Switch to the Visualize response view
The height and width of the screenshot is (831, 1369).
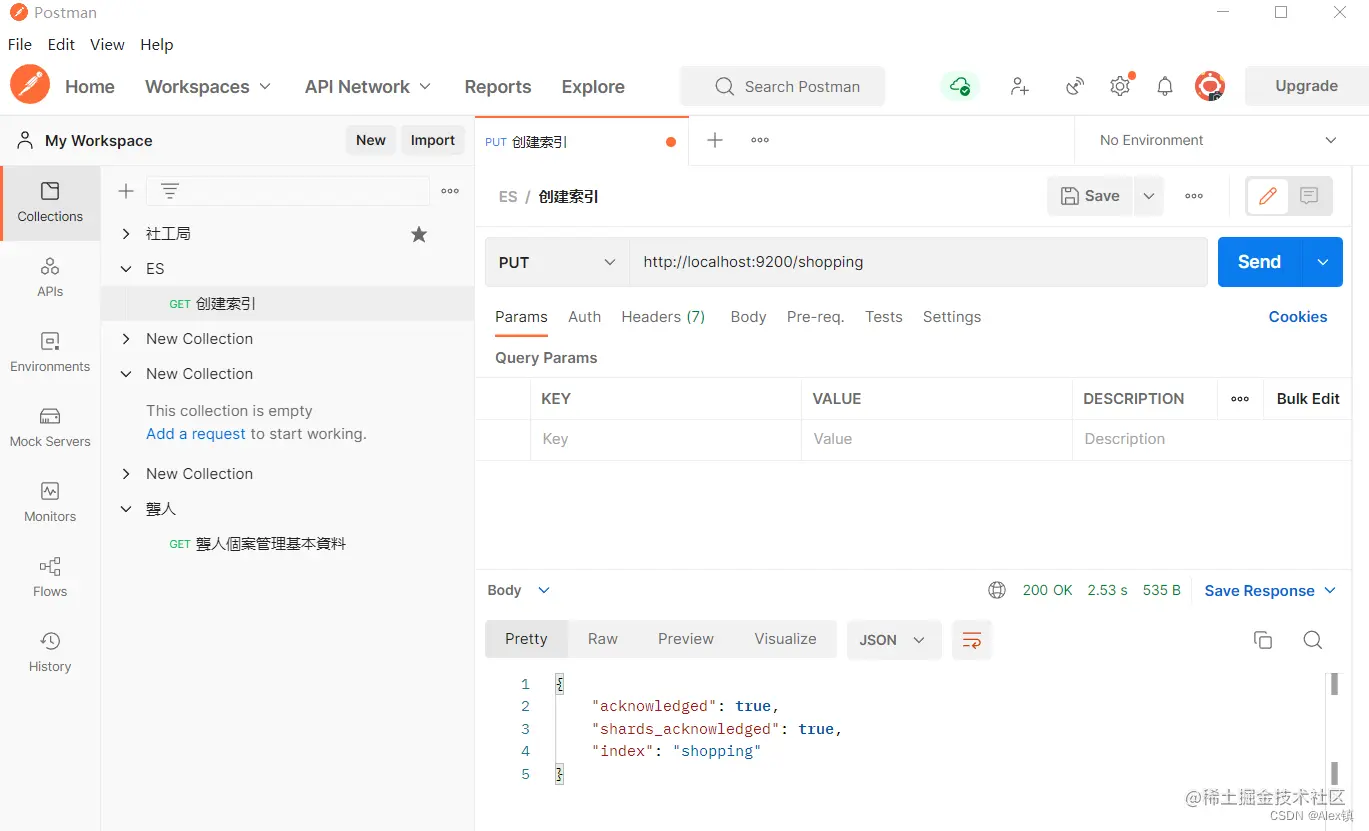785,639
